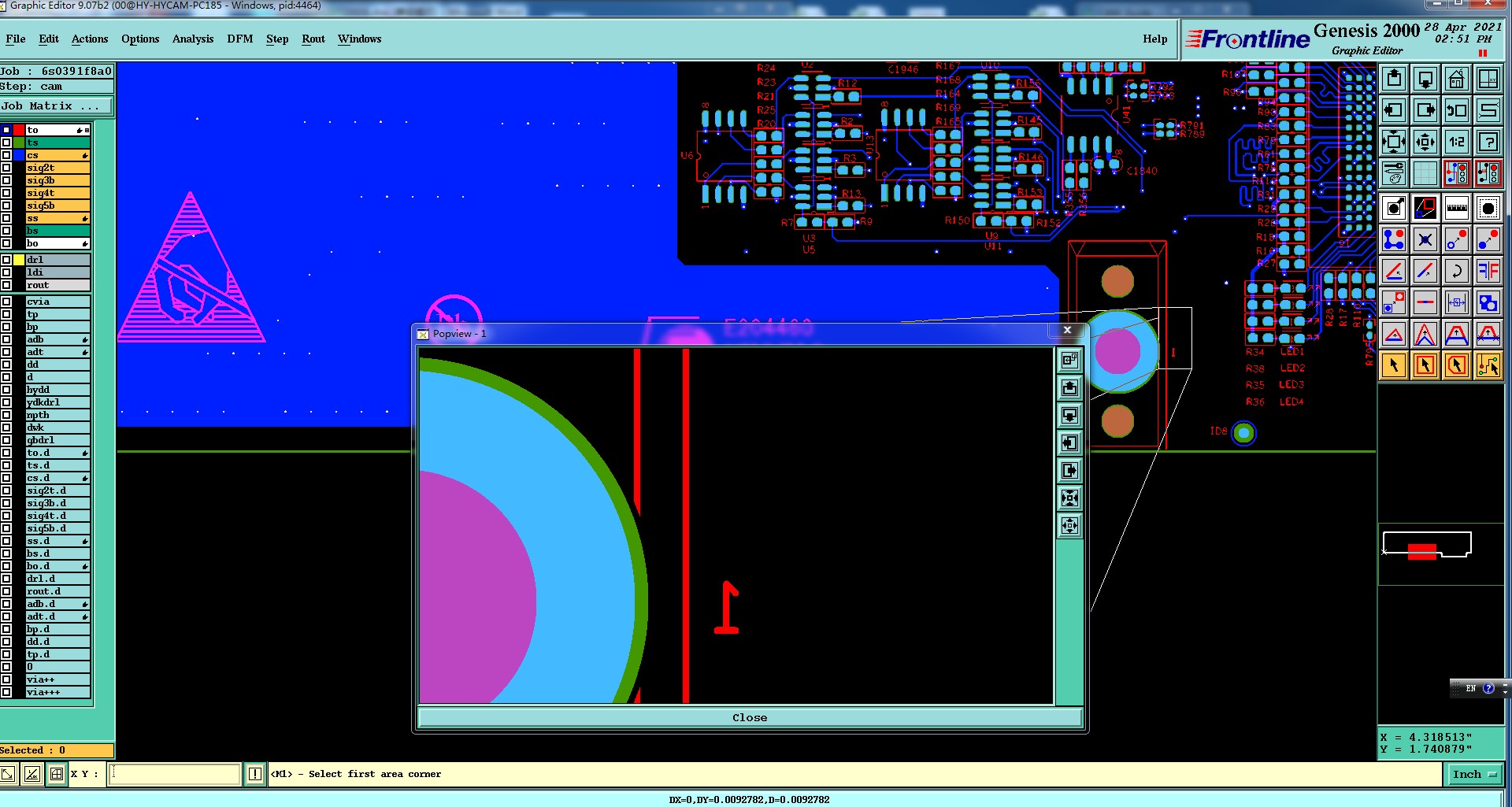This screenshot has width=1512, height=807.
Task: Select the net selection tool
Action: (x=1488, y=365)
